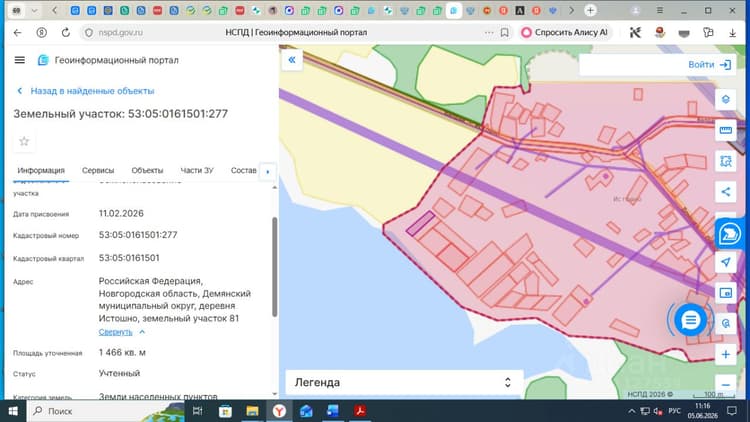Open the browser tab list dropdown
The width and height of the screenshot is (750, 422).
click(x=34, y=10)
